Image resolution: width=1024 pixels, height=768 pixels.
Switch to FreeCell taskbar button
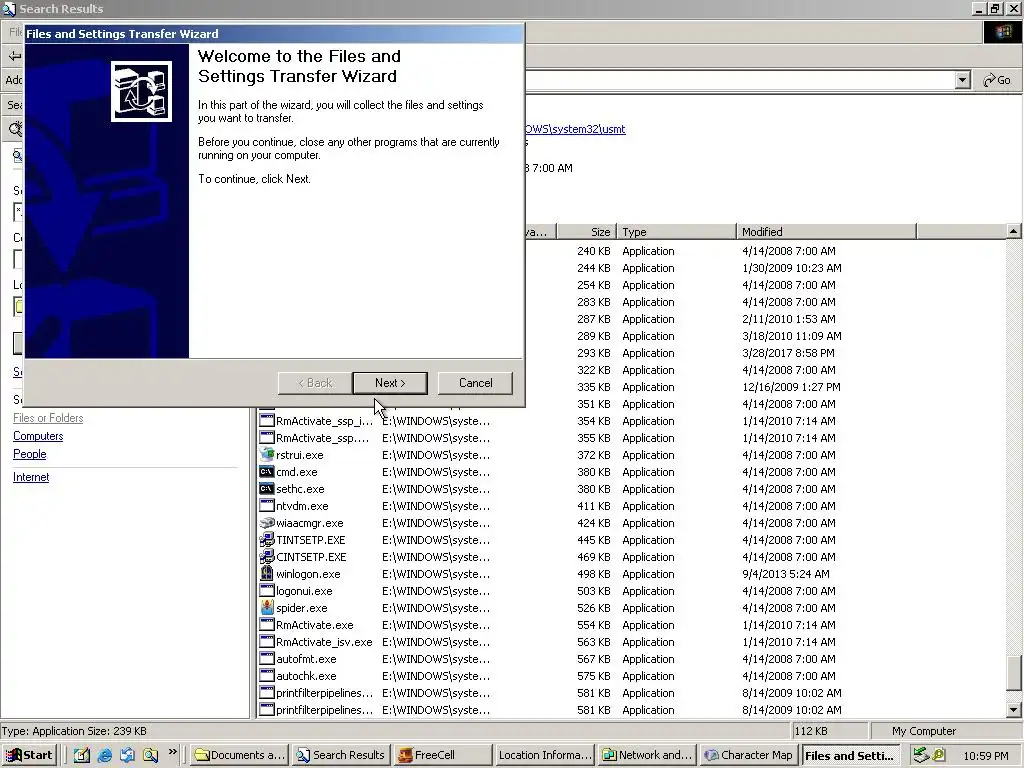tap(443, 755)
